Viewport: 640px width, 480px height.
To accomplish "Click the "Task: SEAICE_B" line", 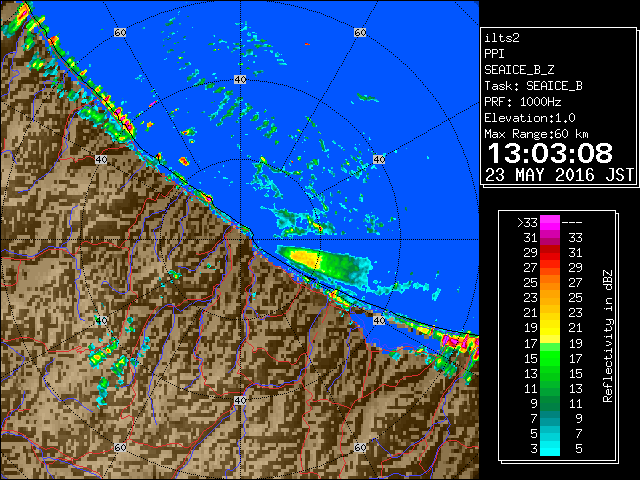I will (x=533, y=86).
